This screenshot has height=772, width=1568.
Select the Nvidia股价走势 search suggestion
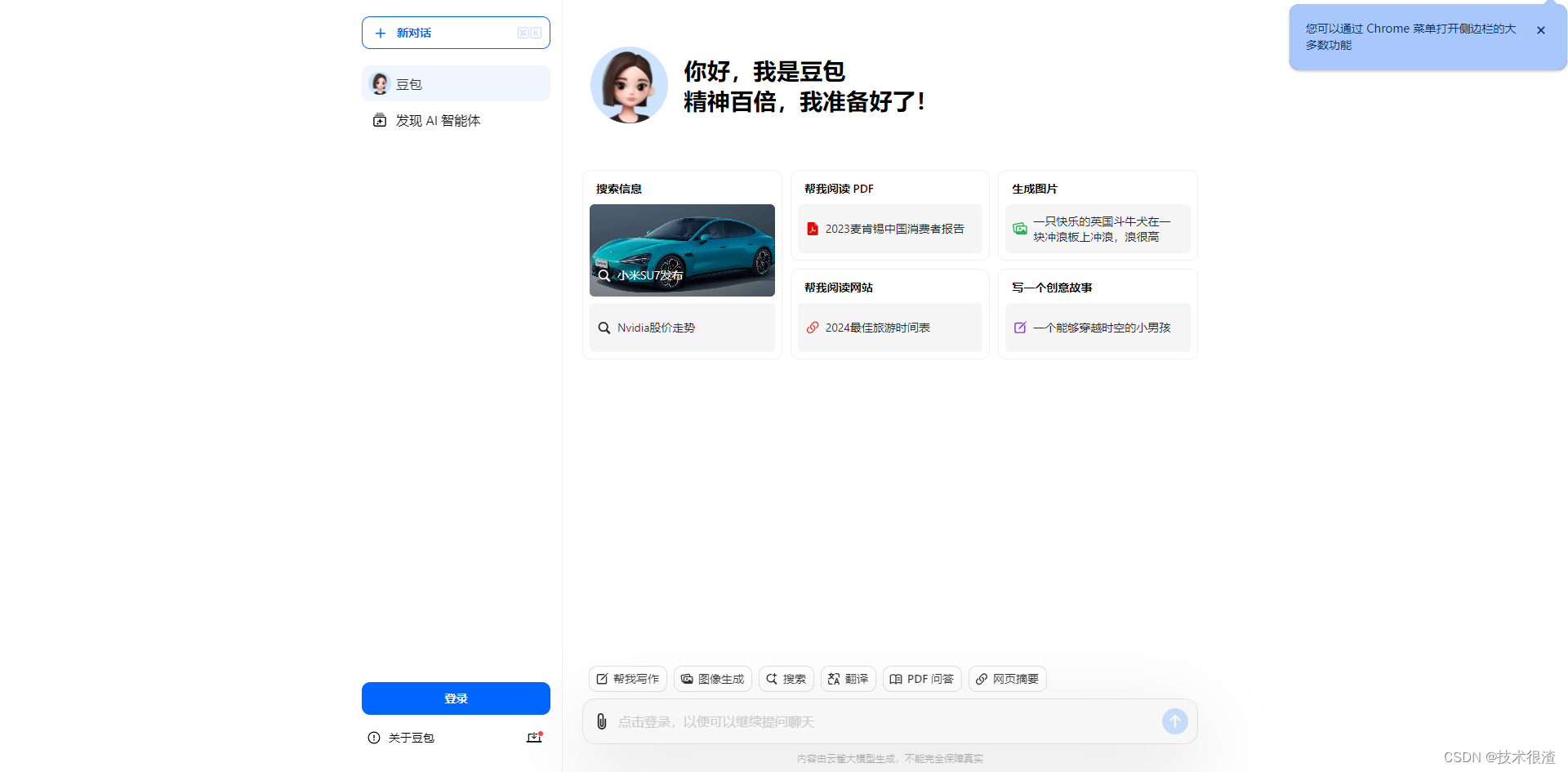(682, 328)
